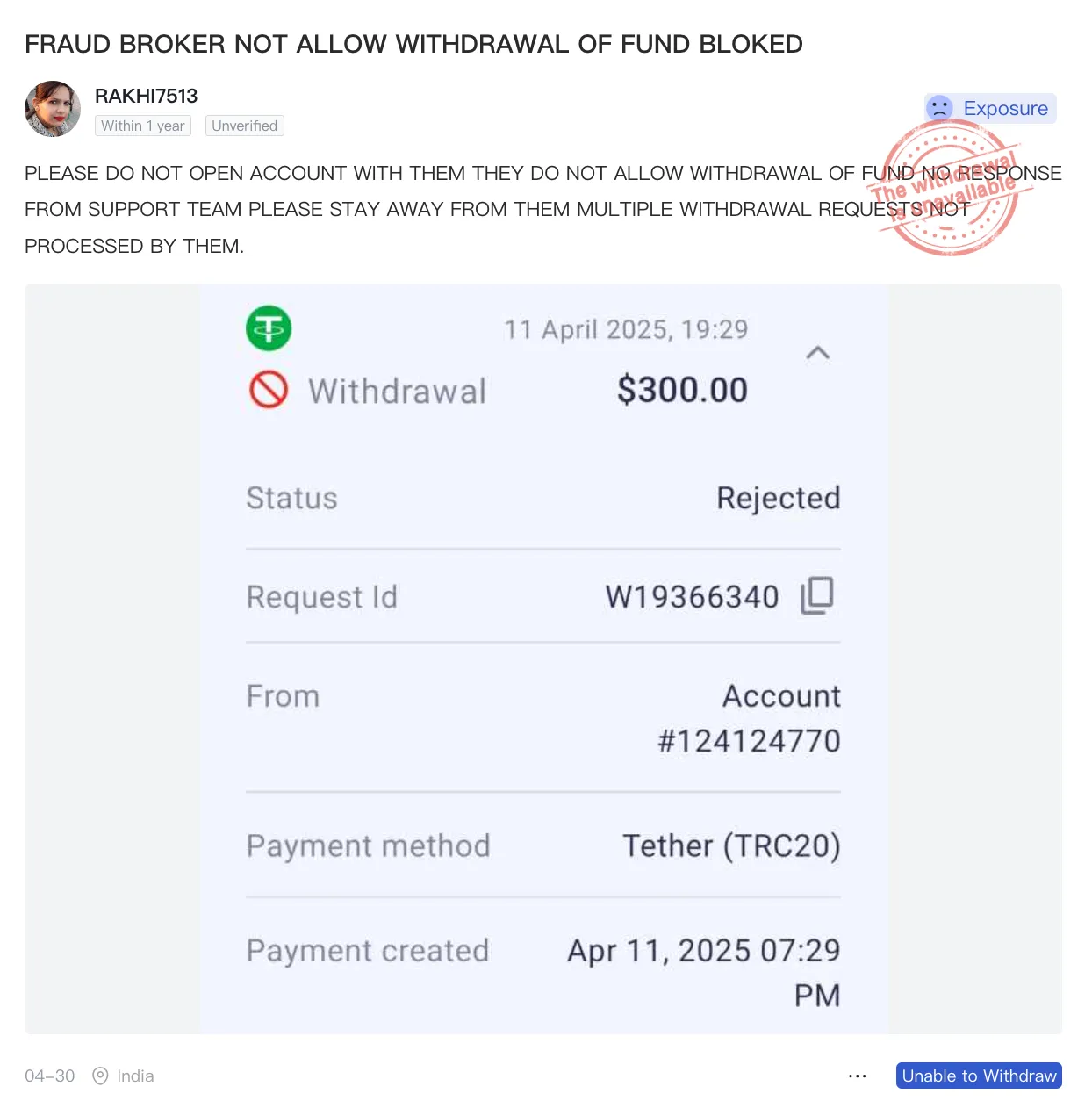Image resolution: width=1092 pixels, height=1108 pixels.
Task: Open the FRAUD BROKER post title
Action: 413,44
